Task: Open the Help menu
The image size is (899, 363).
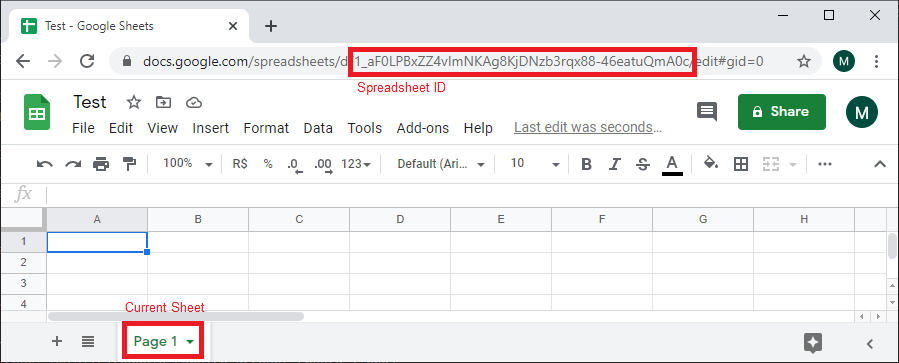Action: tap(478, 128)
